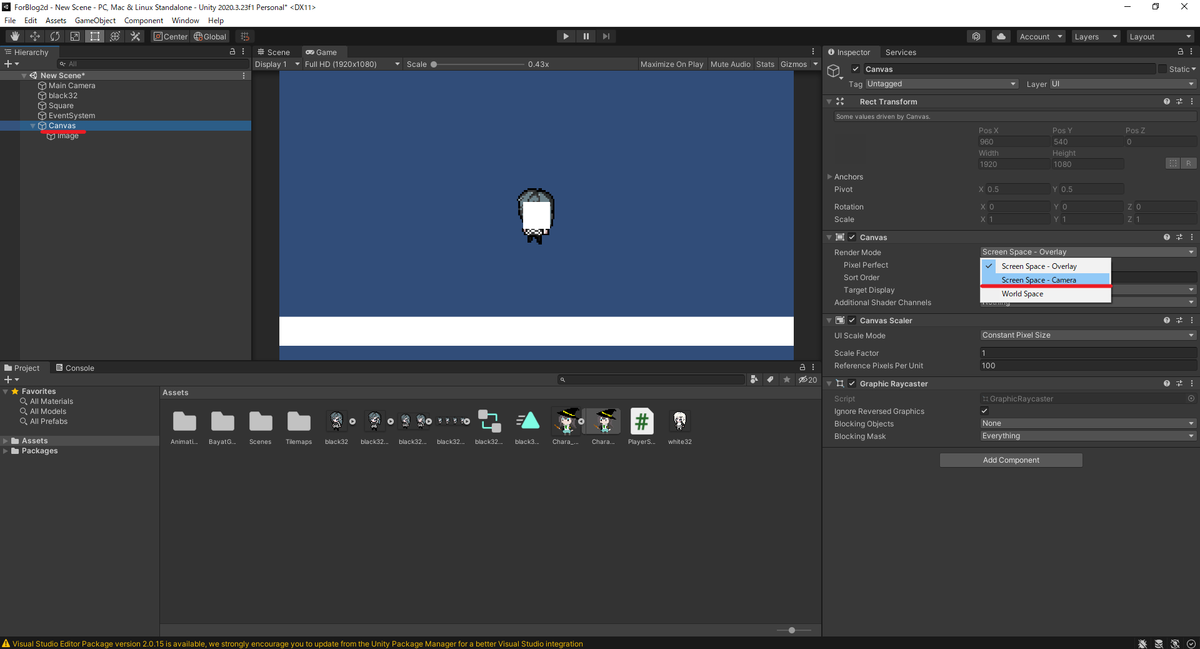Open the Account dropdown
This screenshot has width=1200, height=649.
click(1040, 36)
